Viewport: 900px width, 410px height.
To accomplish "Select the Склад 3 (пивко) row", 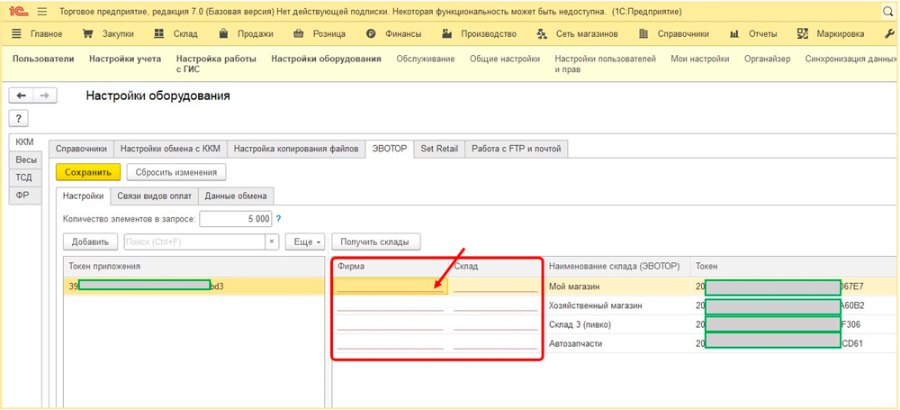I will click(x=616, y=324).
